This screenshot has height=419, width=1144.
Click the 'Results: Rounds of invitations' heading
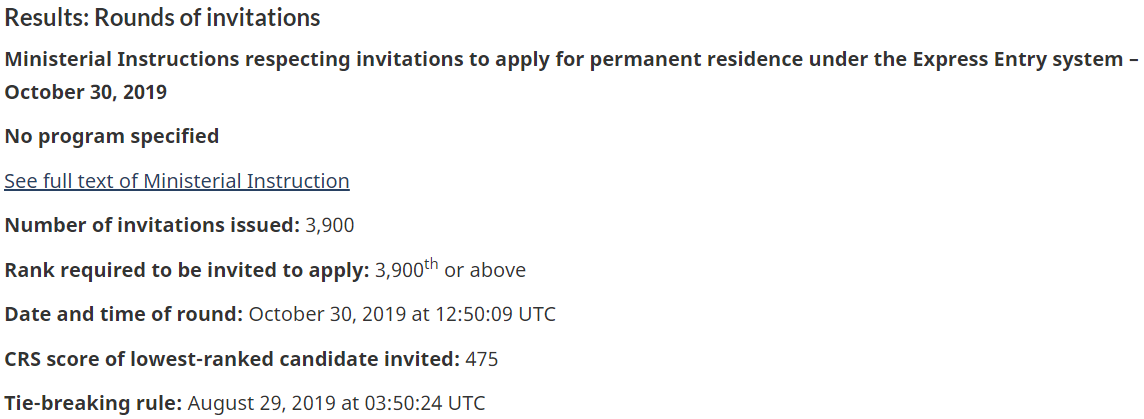pos(162,17)
